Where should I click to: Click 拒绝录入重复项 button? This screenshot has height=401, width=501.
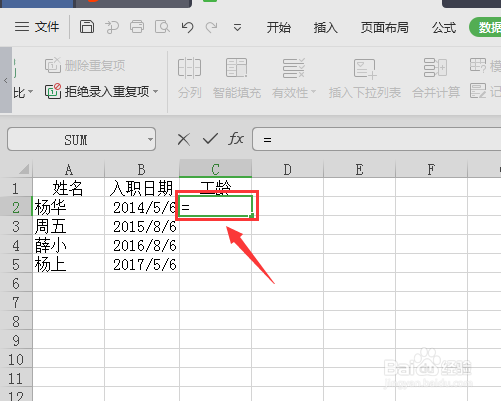[97, 91]
